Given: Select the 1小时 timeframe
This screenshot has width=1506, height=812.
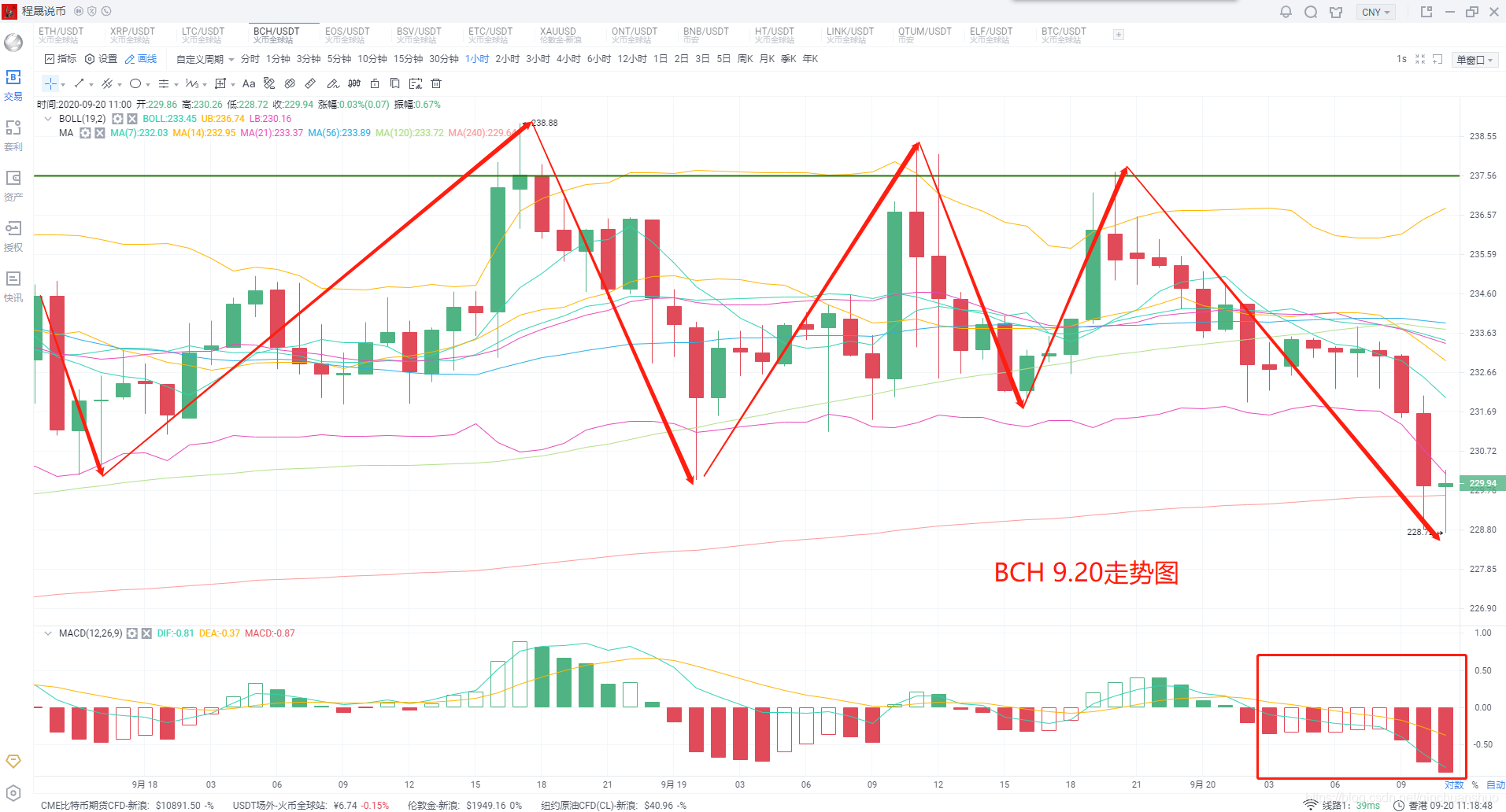Looking at the screenshot, I should click(477, 59).
